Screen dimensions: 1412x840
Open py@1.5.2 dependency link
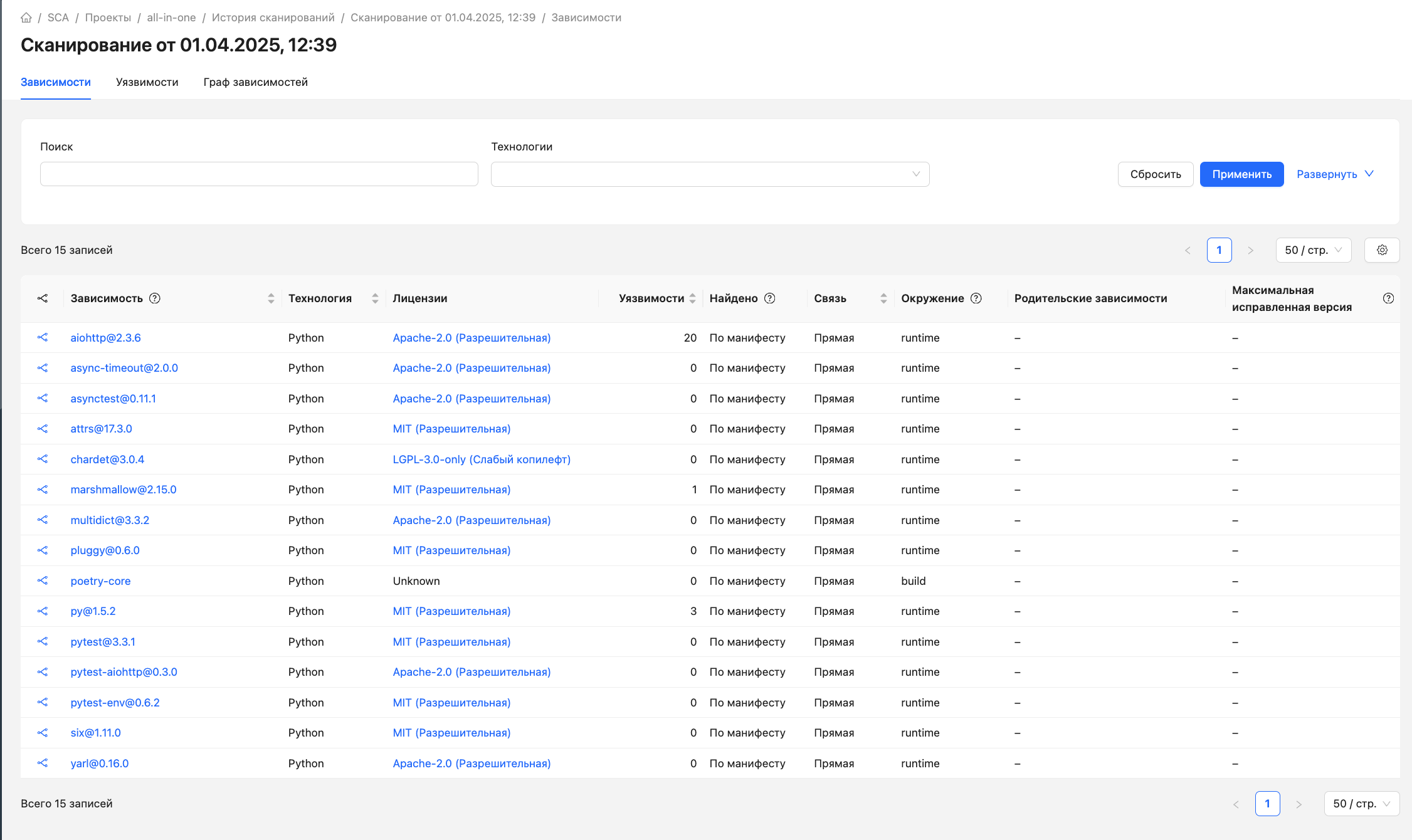[93, 611]
